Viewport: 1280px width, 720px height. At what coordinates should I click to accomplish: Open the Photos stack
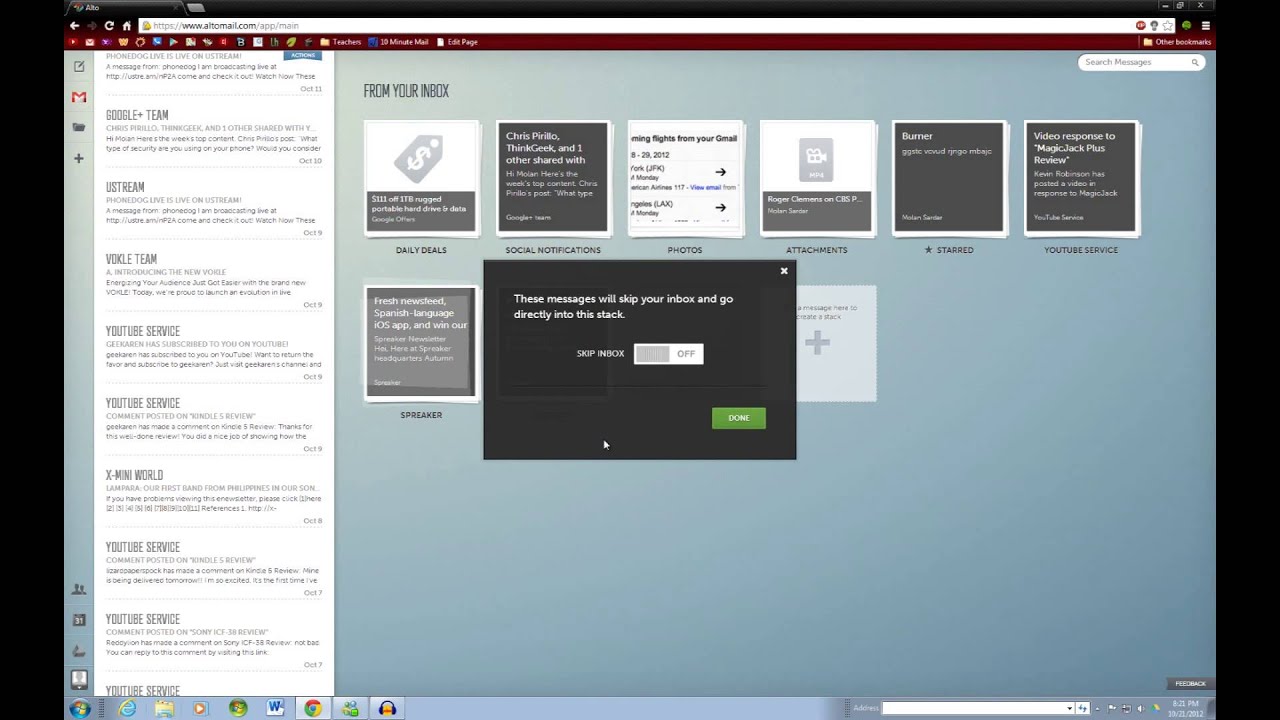tap(685, 179)
